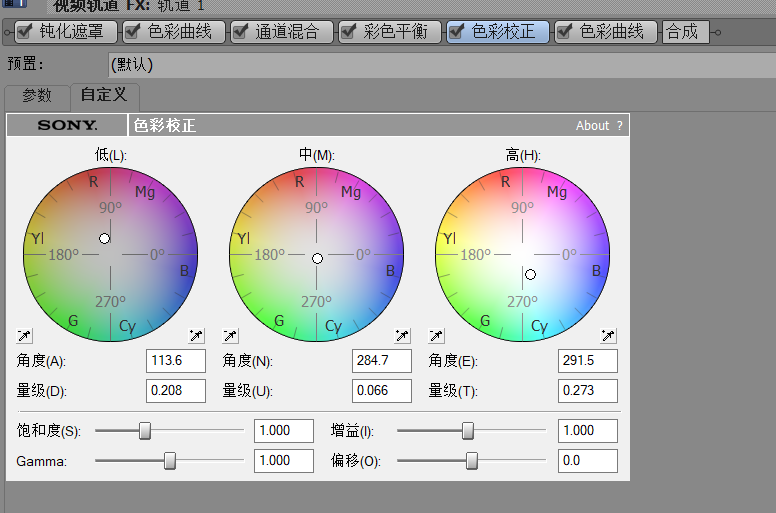
Task: Click the 低(L) color wheel handle
Action: 104,239
